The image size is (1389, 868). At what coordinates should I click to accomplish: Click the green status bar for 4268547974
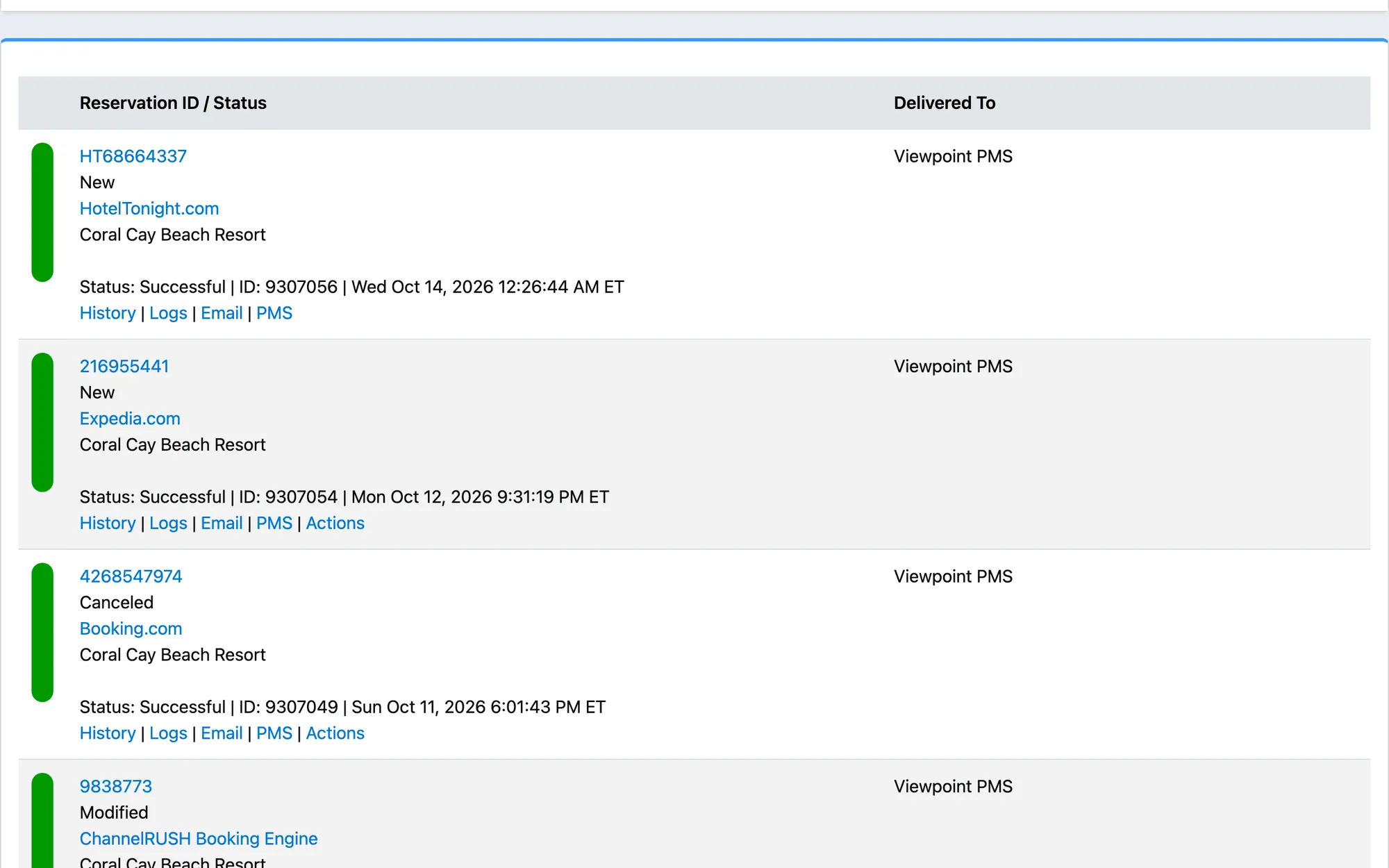click(42, 633)
